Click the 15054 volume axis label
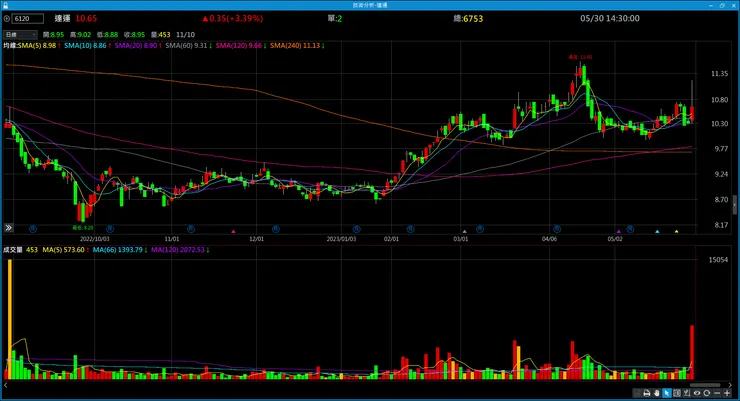740x401 pixels. tap(718, 259)
